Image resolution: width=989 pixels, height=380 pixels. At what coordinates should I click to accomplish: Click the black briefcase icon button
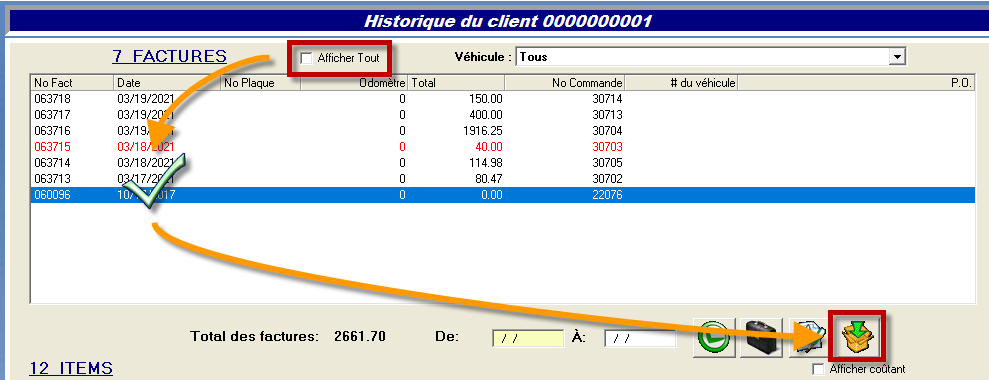[761, 337]
